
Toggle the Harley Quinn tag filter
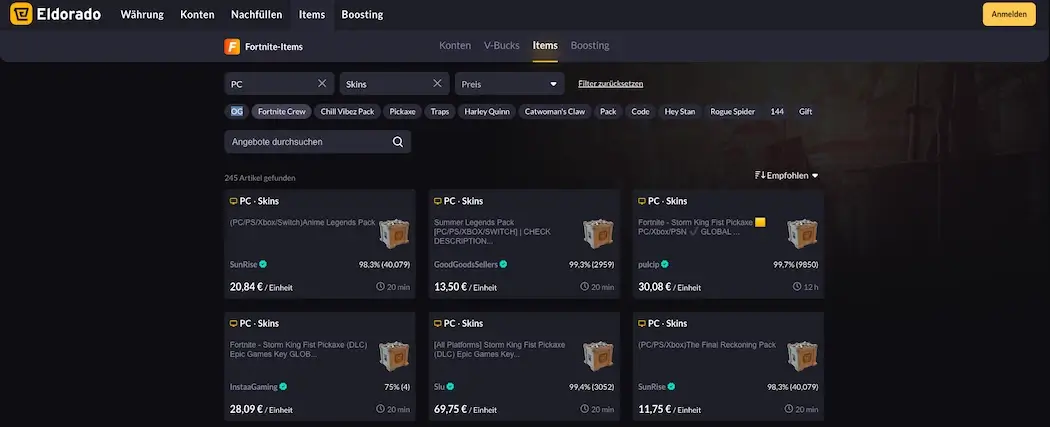(x=488, y=112)
